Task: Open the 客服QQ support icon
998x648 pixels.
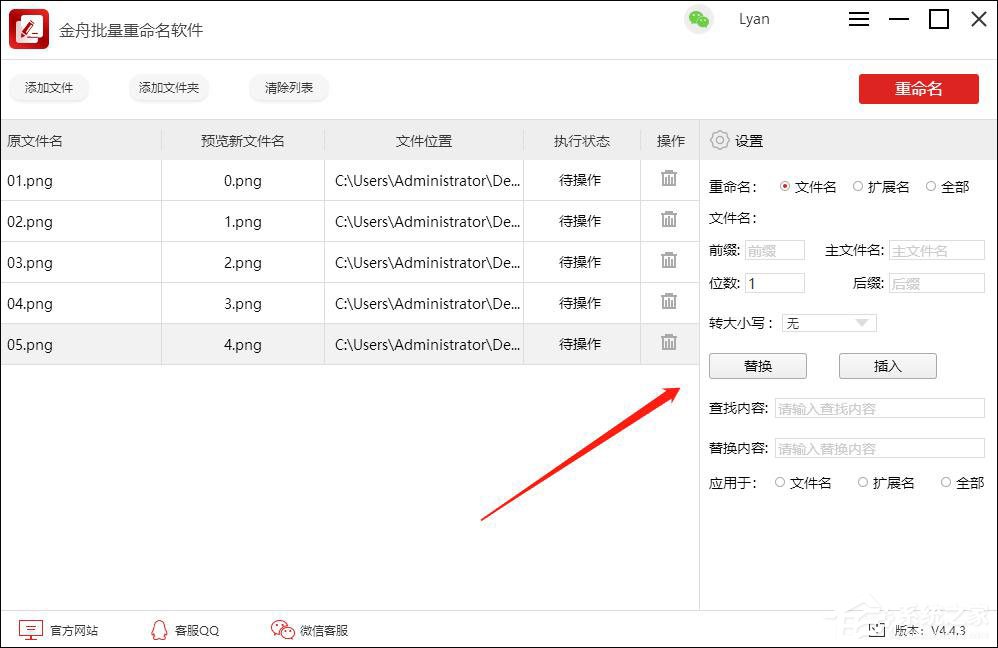Action: tap(159, 630)
